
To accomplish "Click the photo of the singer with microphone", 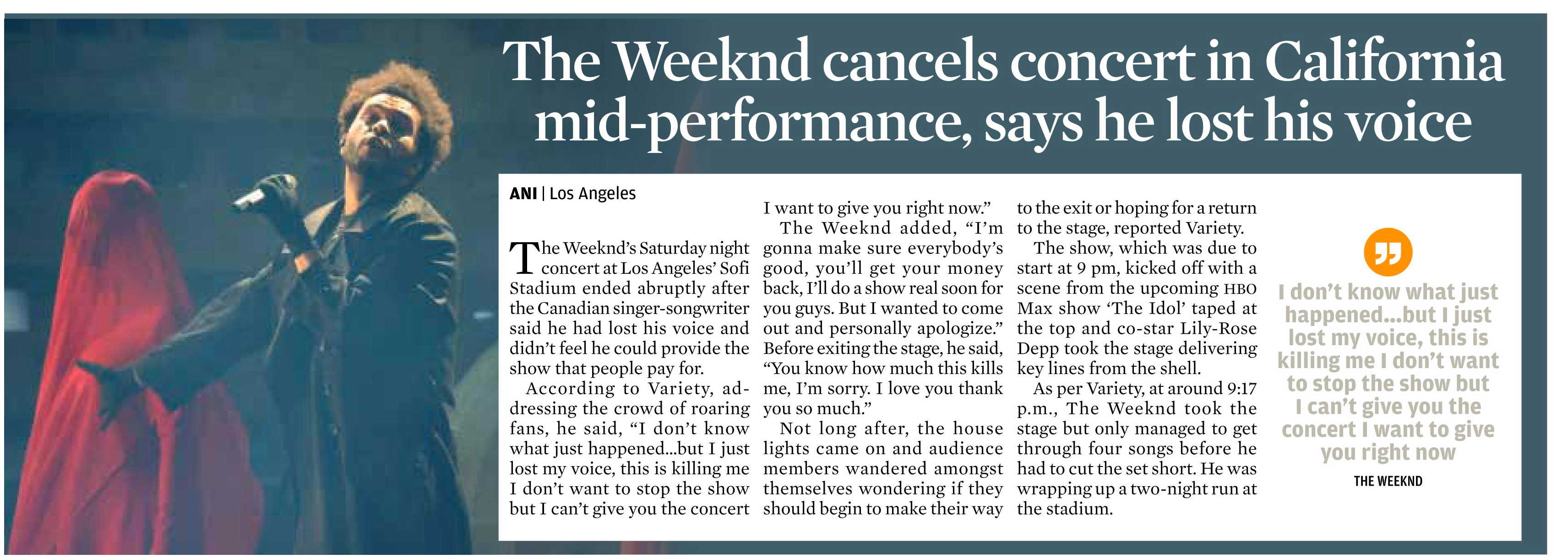I will coord(250,286).
